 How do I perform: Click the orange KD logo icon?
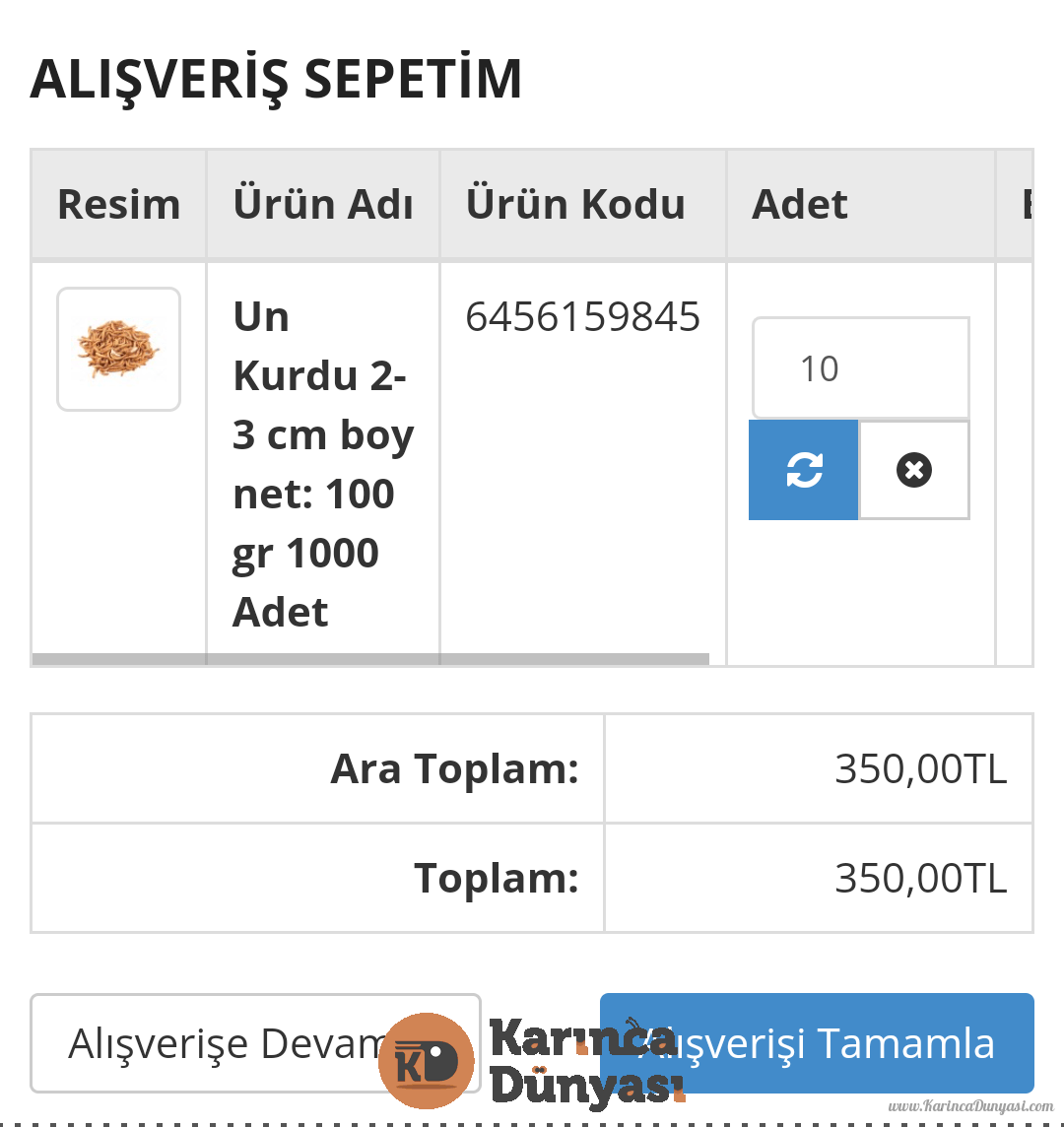click(x=427, y=1061)
